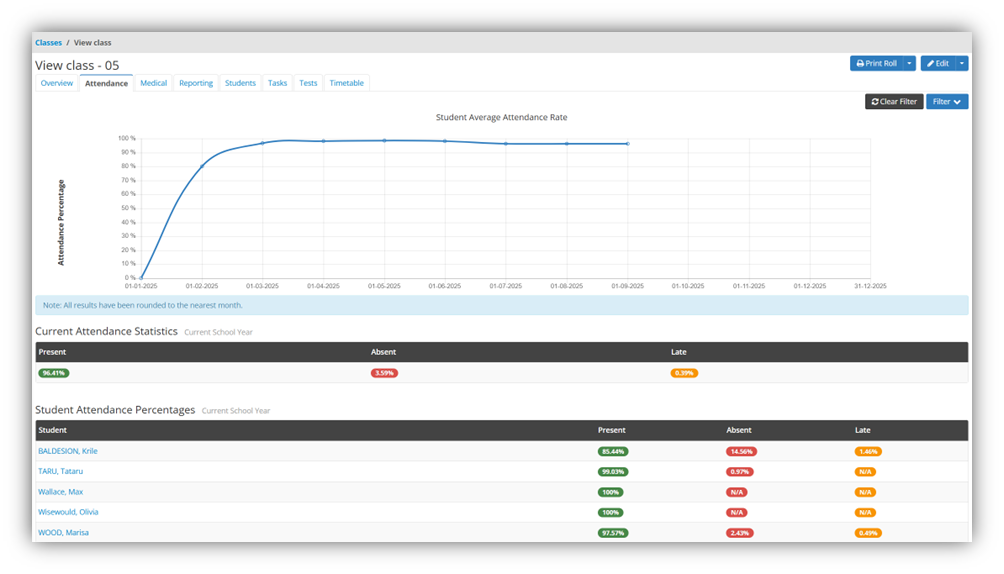Select the Reporting tab
Image resolution: width=1004 pixels, height=574 pixels.
click(196, 83)
